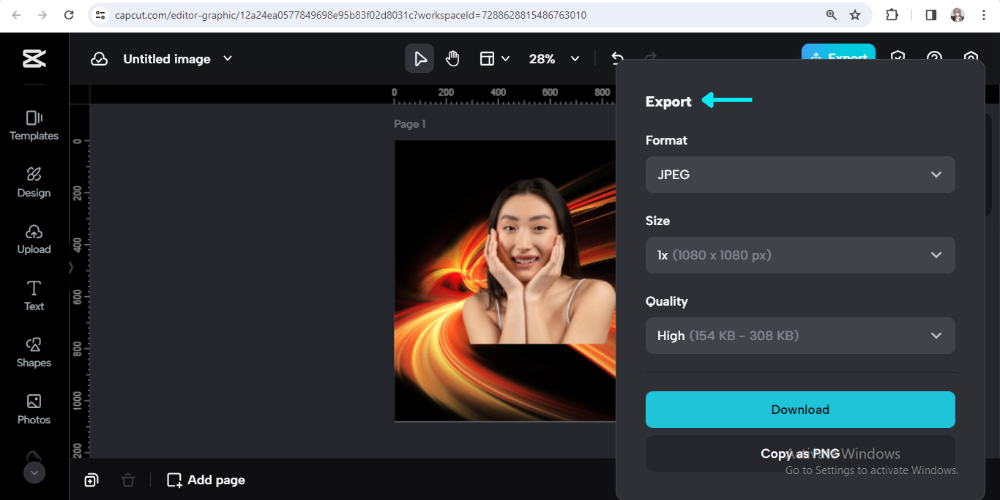Expand the layout dropdown arrow
Screen dimensions: 1000x500
pos(506,59)
